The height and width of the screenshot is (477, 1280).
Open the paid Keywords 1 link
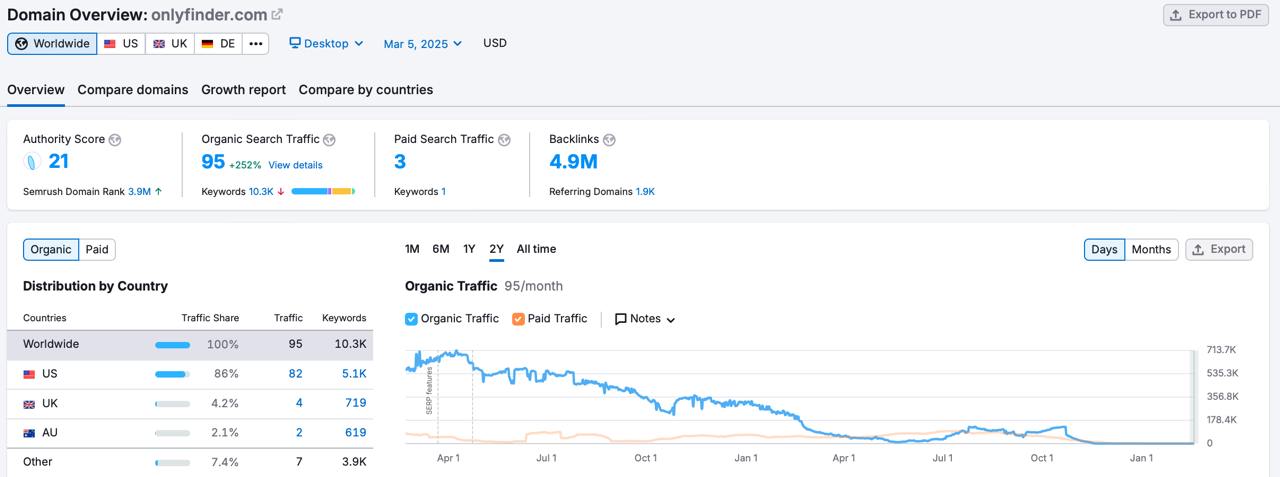click(x=443, y=191)
